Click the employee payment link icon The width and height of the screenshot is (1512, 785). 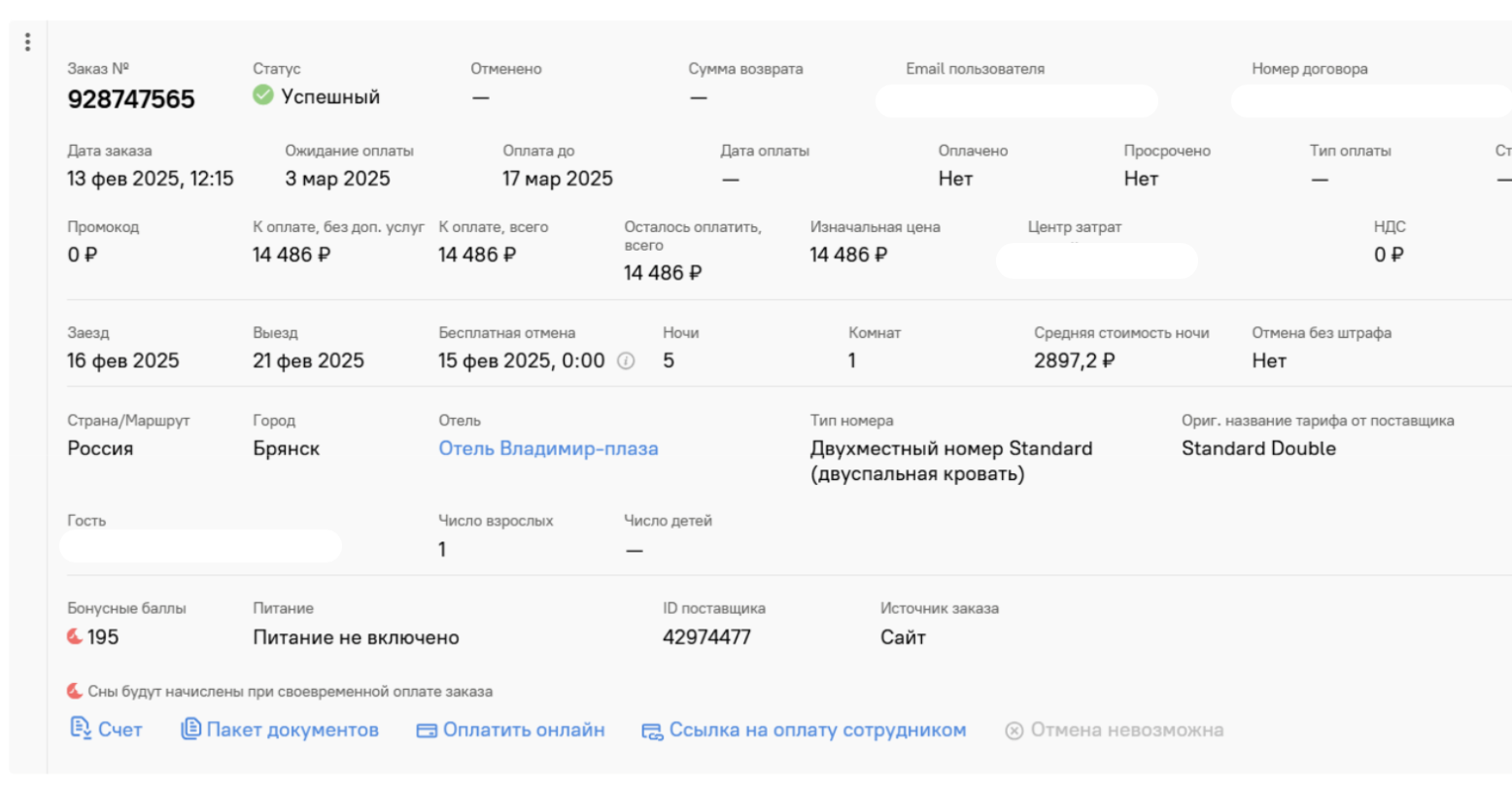652,732
